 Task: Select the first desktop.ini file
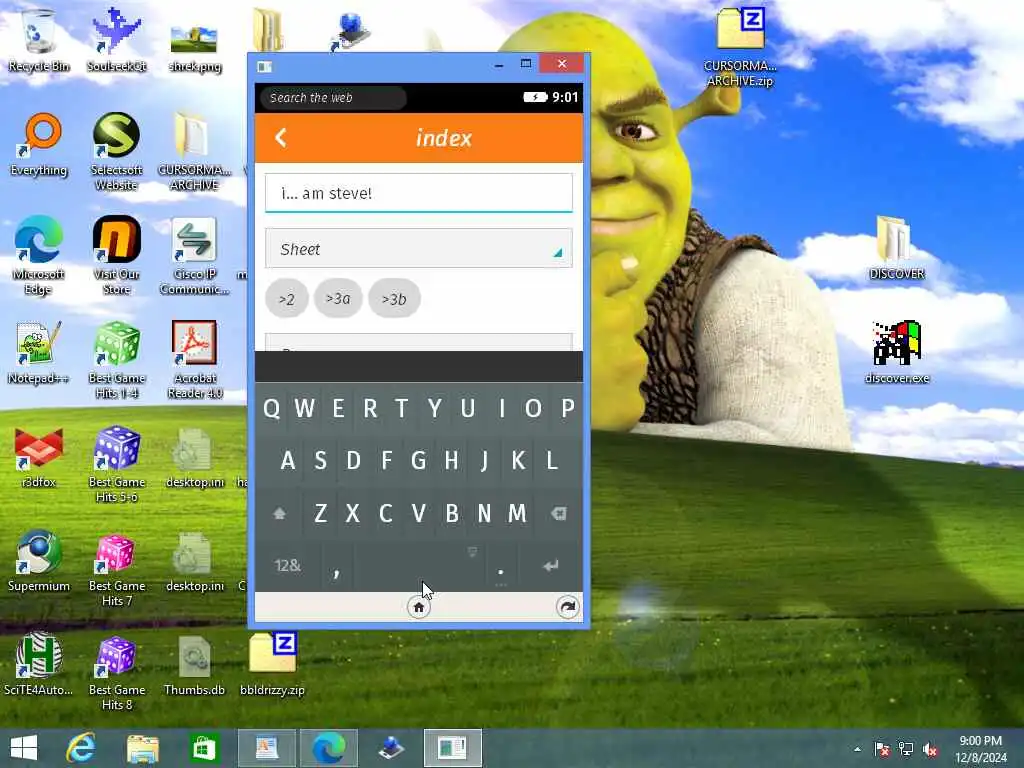click(x=195, y=457)
